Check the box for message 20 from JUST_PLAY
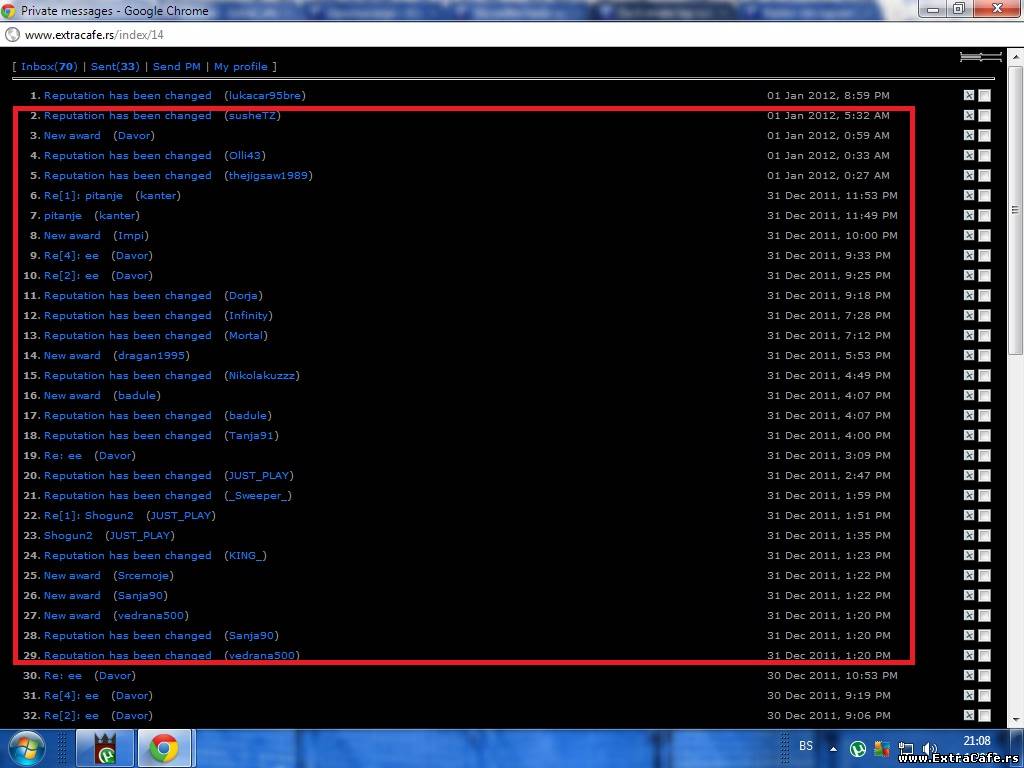Image resolution: width=1024 pixels, height=768 pixels. click(984, 476)
